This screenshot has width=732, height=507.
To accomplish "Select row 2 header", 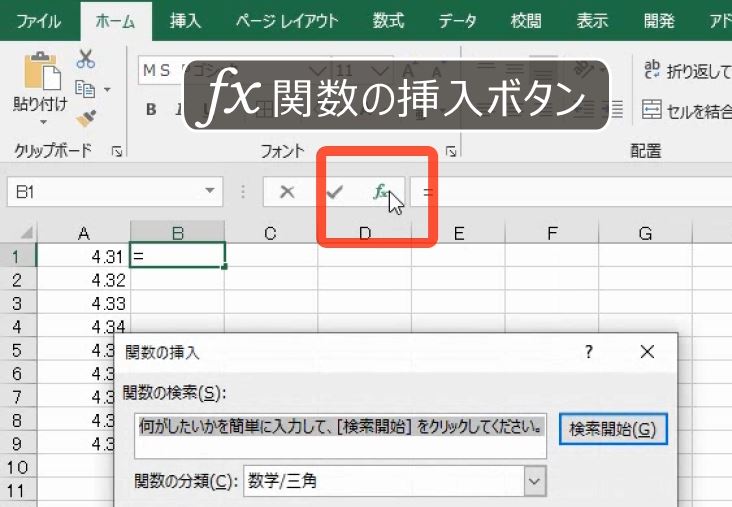I will tap(17, 279).
